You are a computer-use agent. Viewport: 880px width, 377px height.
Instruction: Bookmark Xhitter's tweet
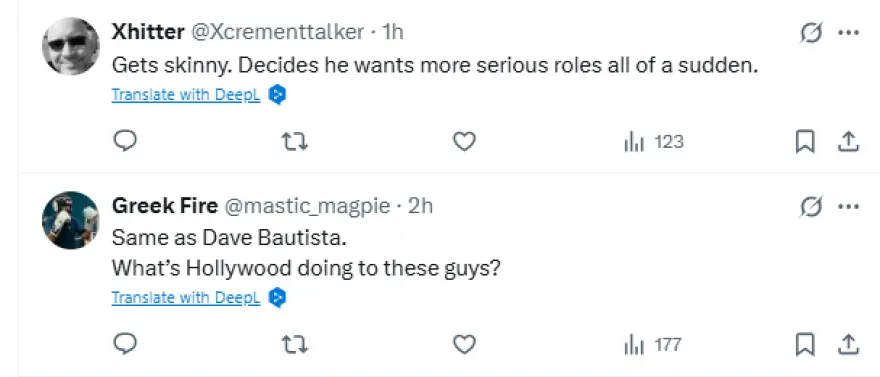tap(805, 142)
